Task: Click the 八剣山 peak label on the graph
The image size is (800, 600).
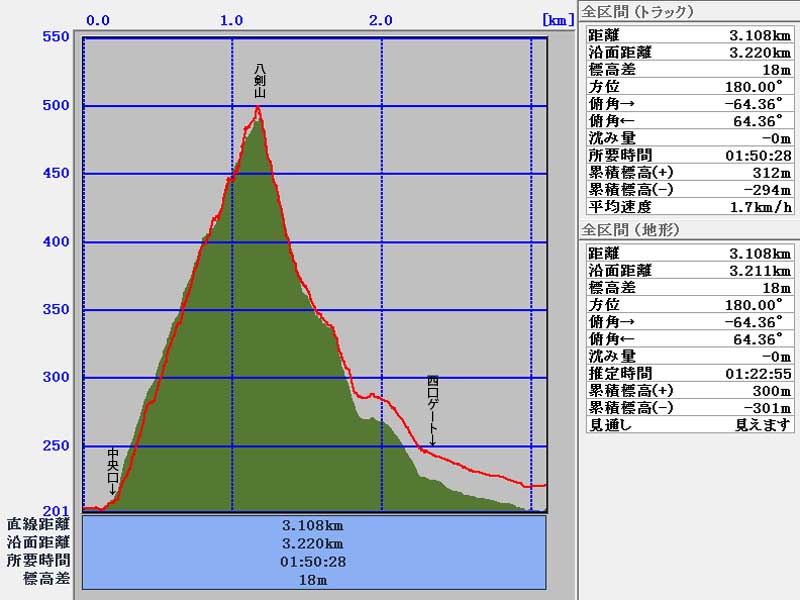Action: (259, 82)
